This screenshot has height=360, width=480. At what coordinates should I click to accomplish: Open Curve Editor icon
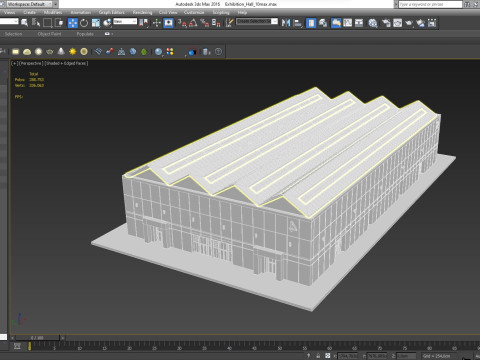tap(347, 23)
